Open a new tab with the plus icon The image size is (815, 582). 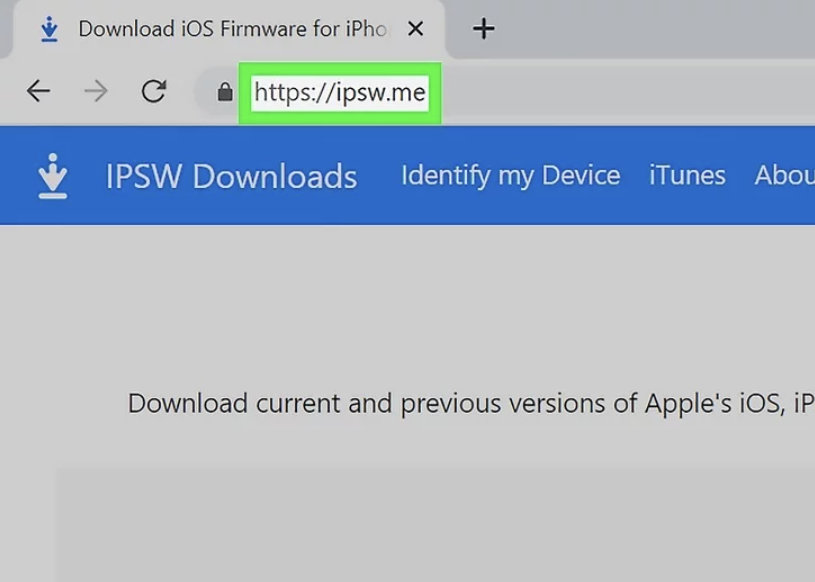pos(483,28)
